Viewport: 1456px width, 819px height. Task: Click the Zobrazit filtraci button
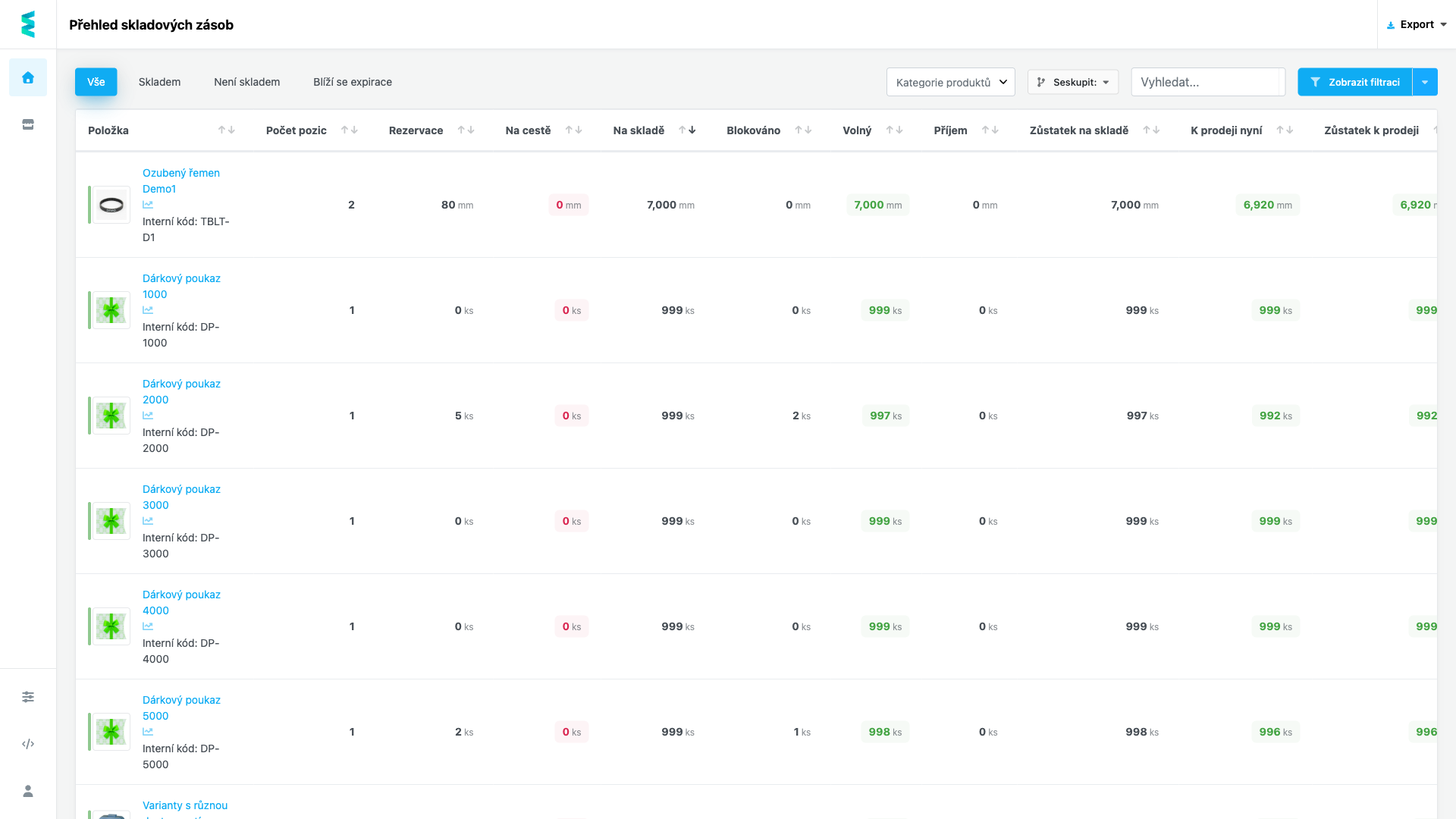pos(1355,82)
